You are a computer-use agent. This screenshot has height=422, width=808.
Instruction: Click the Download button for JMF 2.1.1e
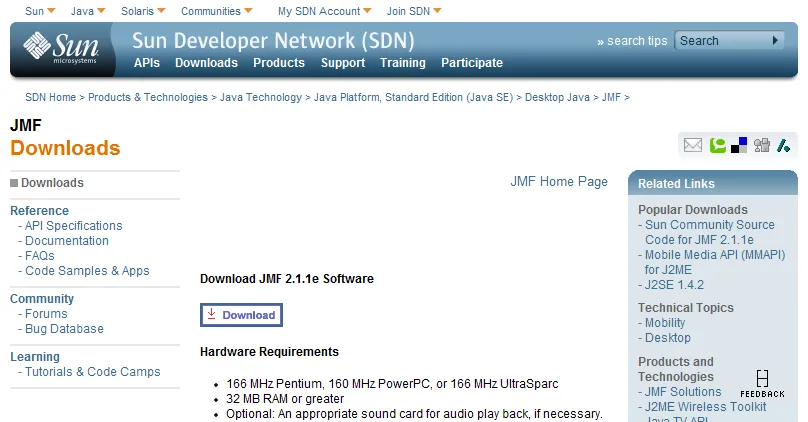[x=241, y=315]
